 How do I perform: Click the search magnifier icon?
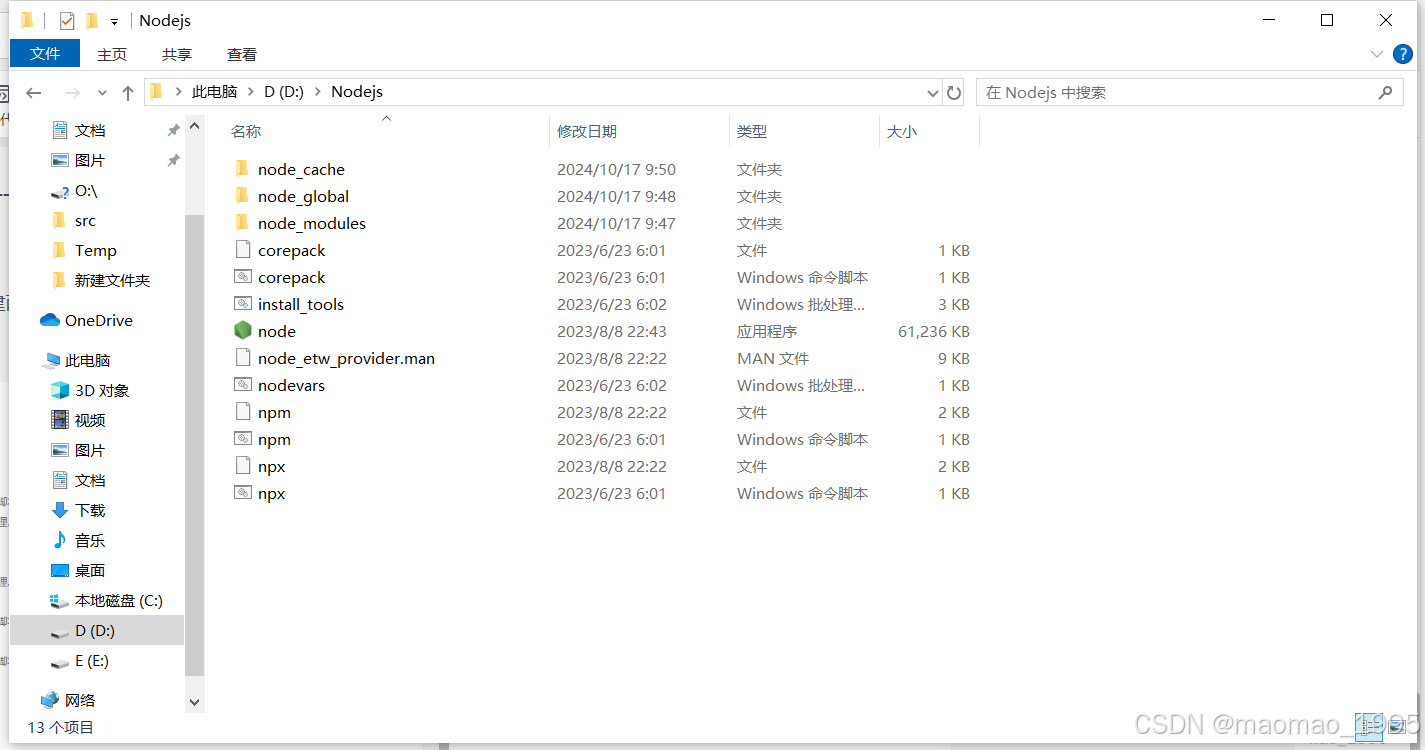(1385, 92)
